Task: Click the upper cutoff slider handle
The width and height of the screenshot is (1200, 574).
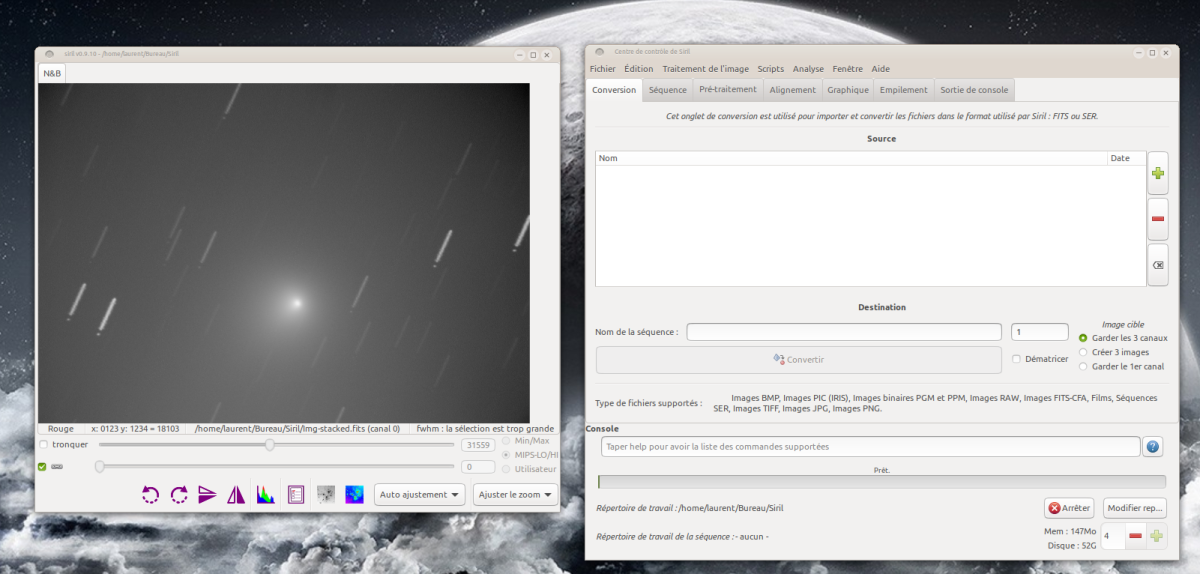Action: tap(269, 445)
